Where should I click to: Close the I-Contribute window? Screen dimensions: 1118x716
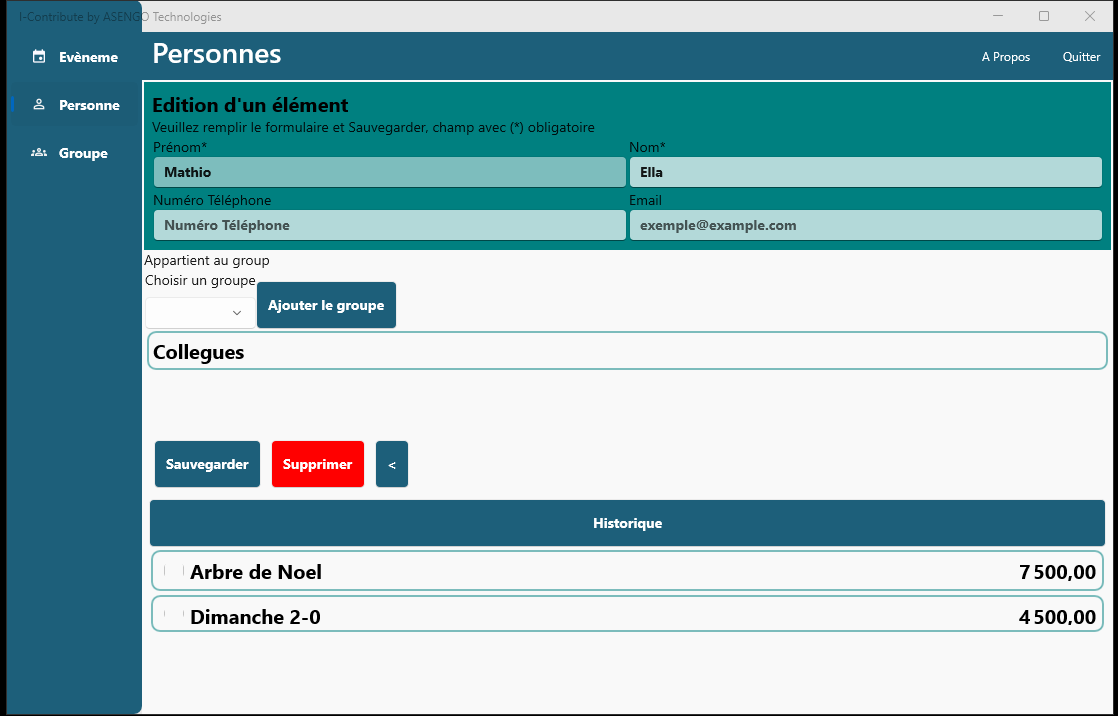[x=1090, y=16]
